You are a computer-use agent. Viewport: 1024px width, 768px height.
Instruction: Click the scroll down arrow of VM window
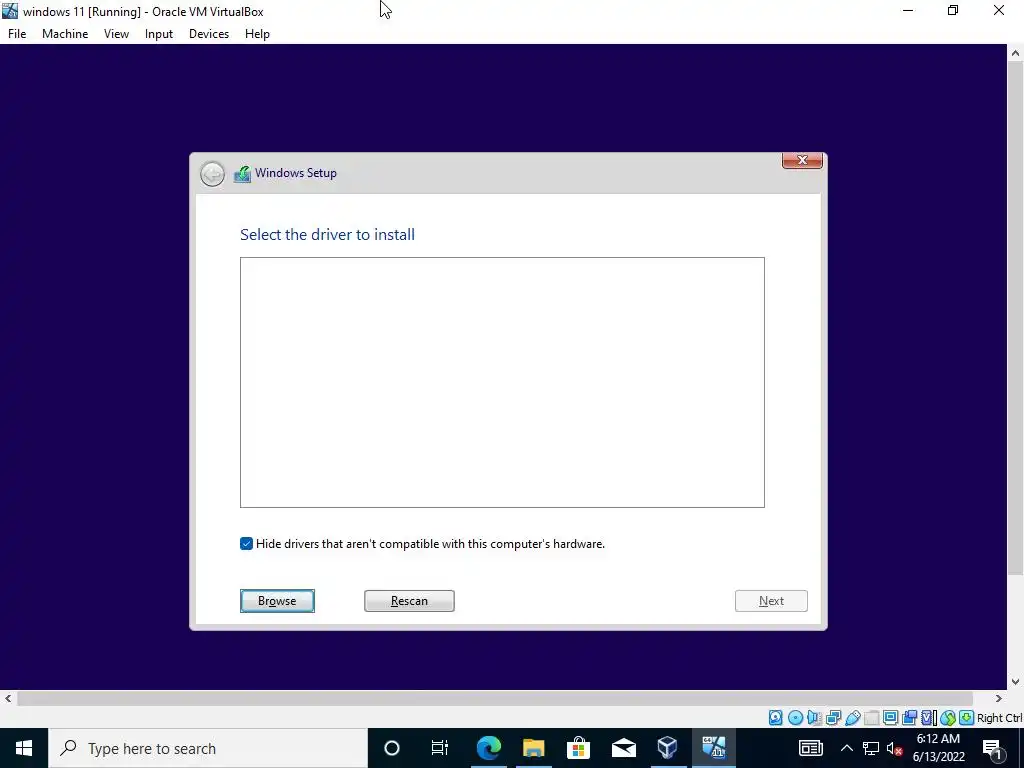pyautogui.click(x=1016, y=681)
